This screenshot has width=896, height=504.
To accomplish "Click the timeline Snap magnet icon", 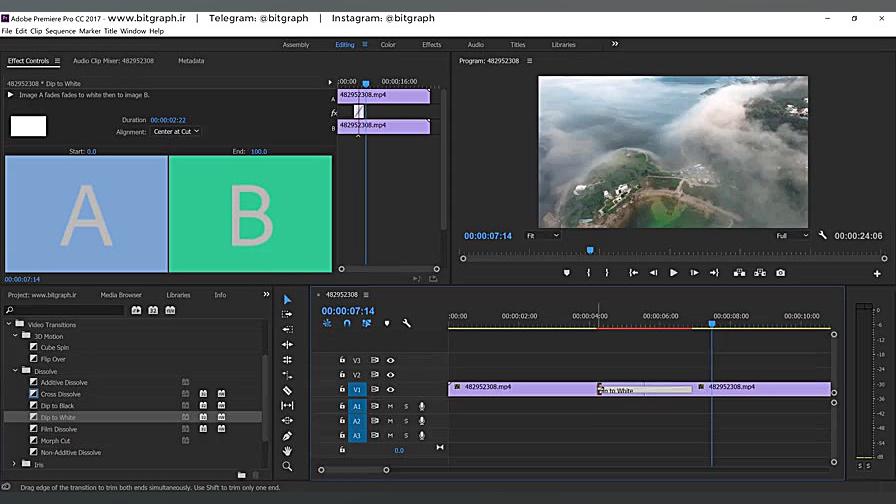I will point(346,323).
